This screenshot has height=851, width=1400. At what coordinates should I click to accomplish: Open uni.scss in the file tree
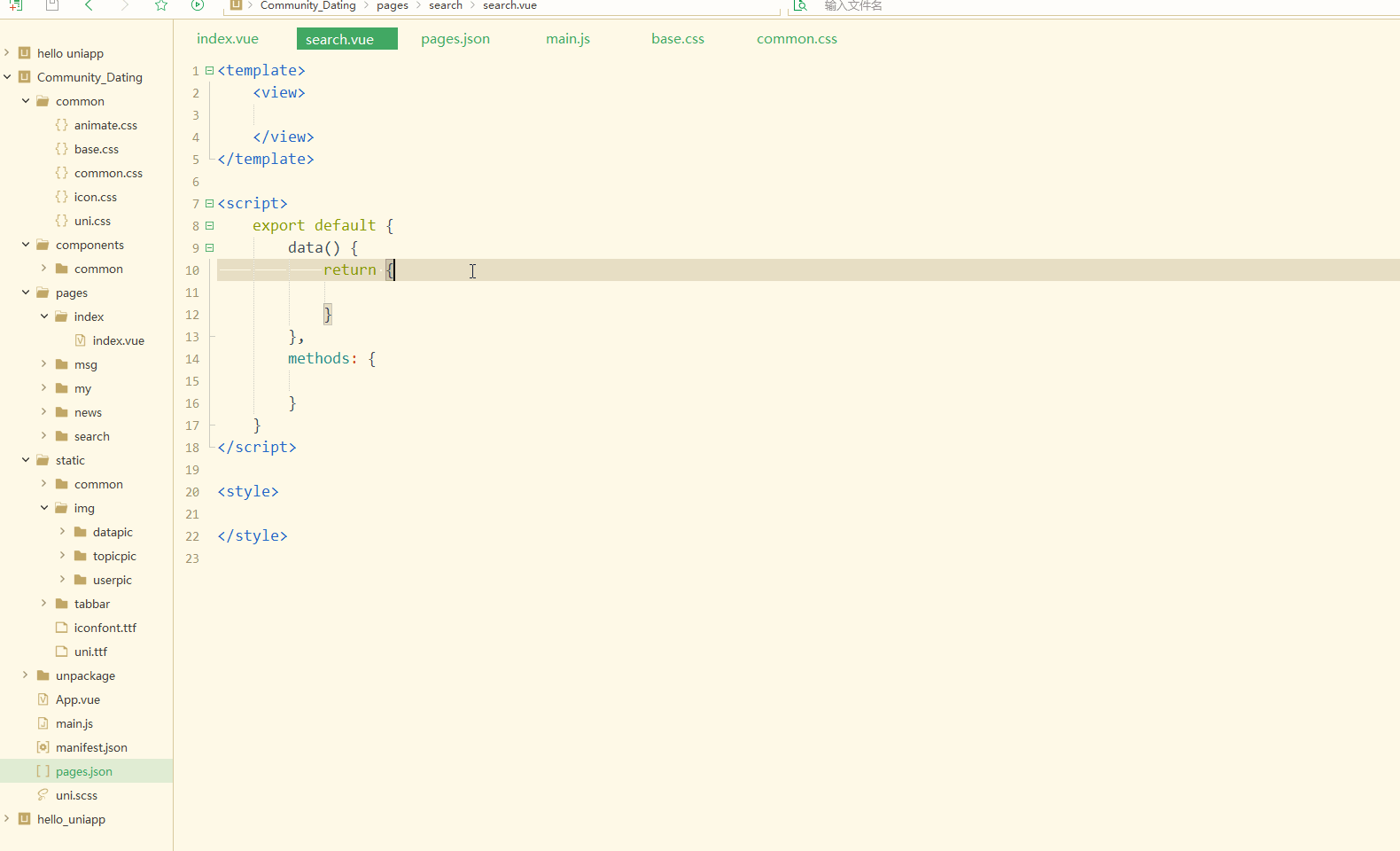pos(76,795)
